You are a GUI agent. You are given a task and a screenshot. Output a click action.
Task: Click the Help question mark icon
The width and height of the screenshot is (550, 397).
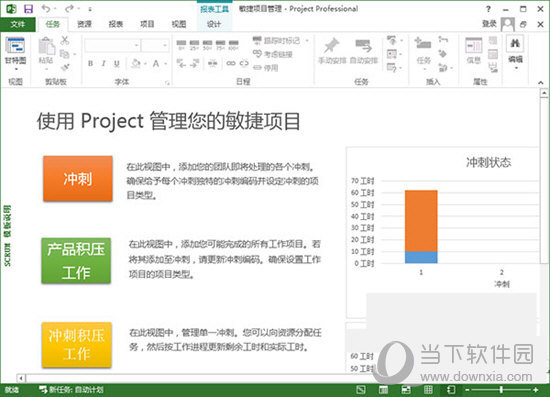(x=488, y=9)
